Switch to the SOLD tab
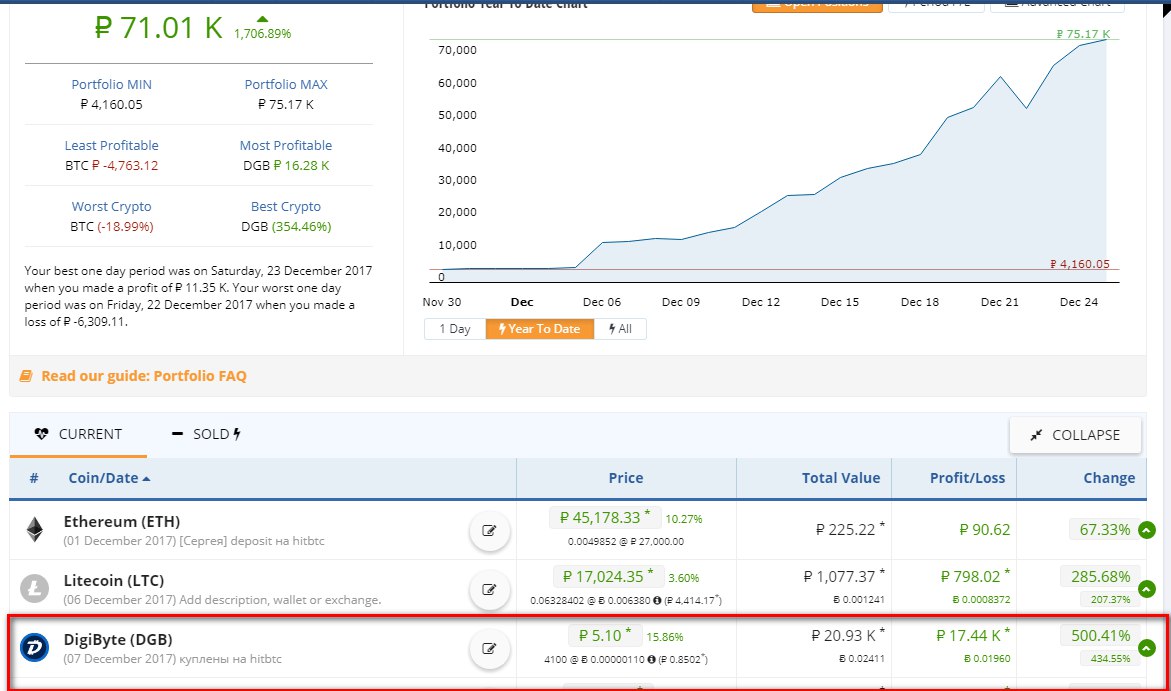The height and width of the screenshot is (691, 1171). click(x=206, y=434)
